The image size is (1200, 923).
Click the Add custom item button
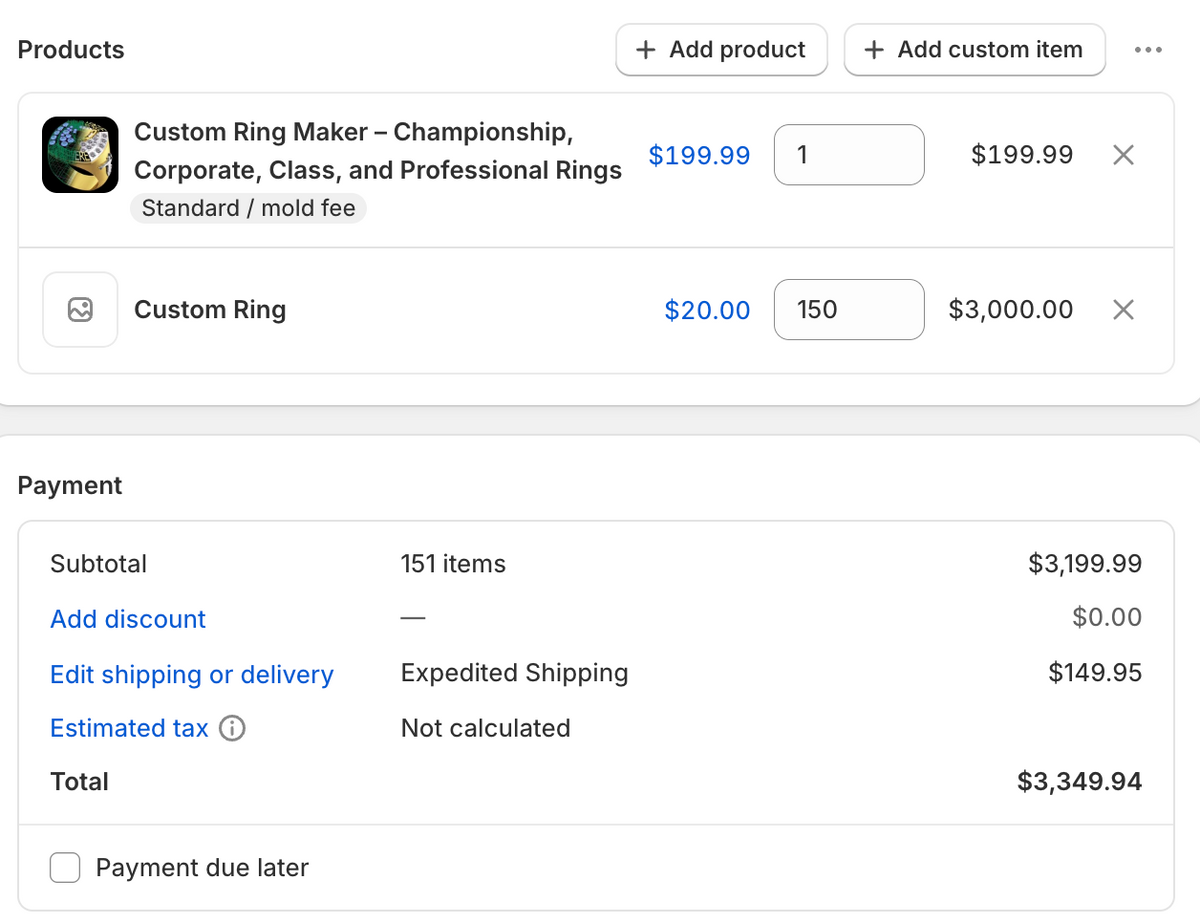tap(974, 50)
